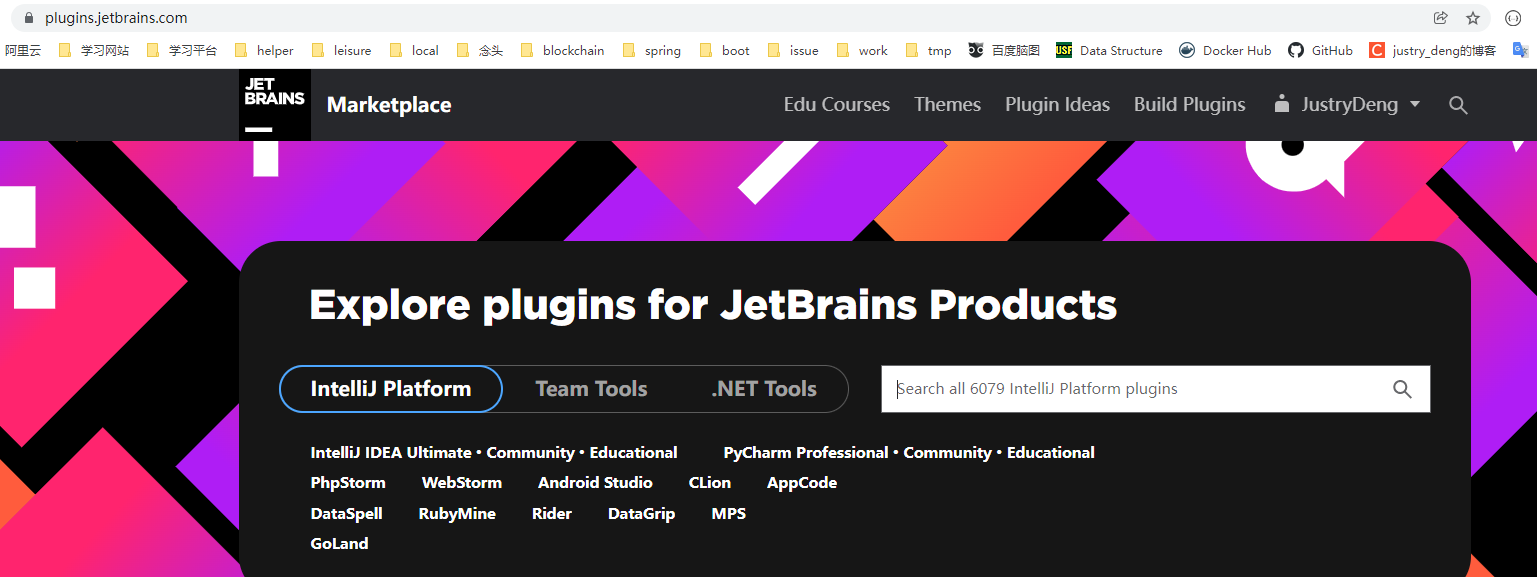Open DataSpell plugins link
Viewport: 1537px width, 577px height.
(347, 514)
